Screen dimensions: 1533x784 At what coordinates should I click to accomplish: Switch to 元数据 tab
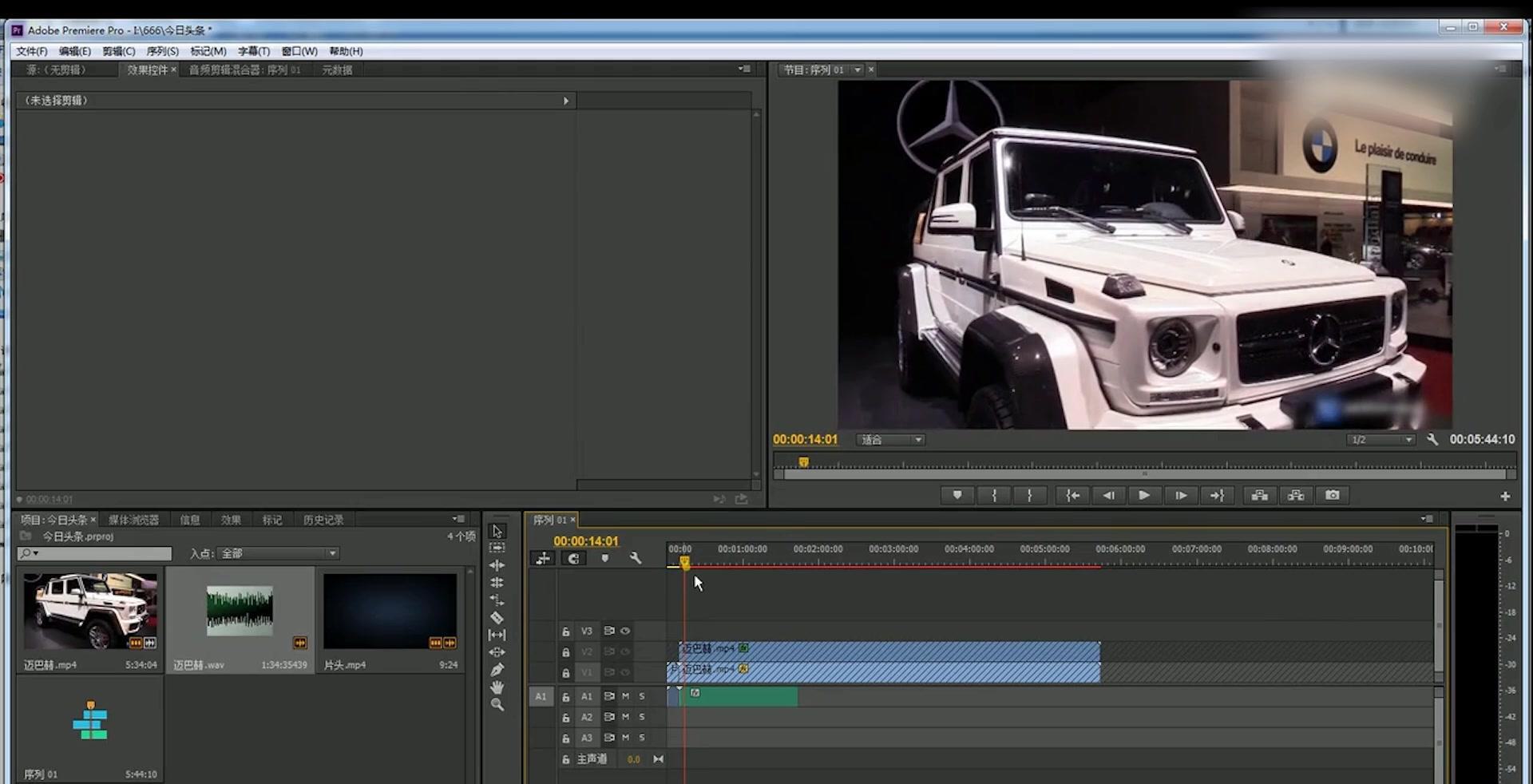(x=337, y=70)
